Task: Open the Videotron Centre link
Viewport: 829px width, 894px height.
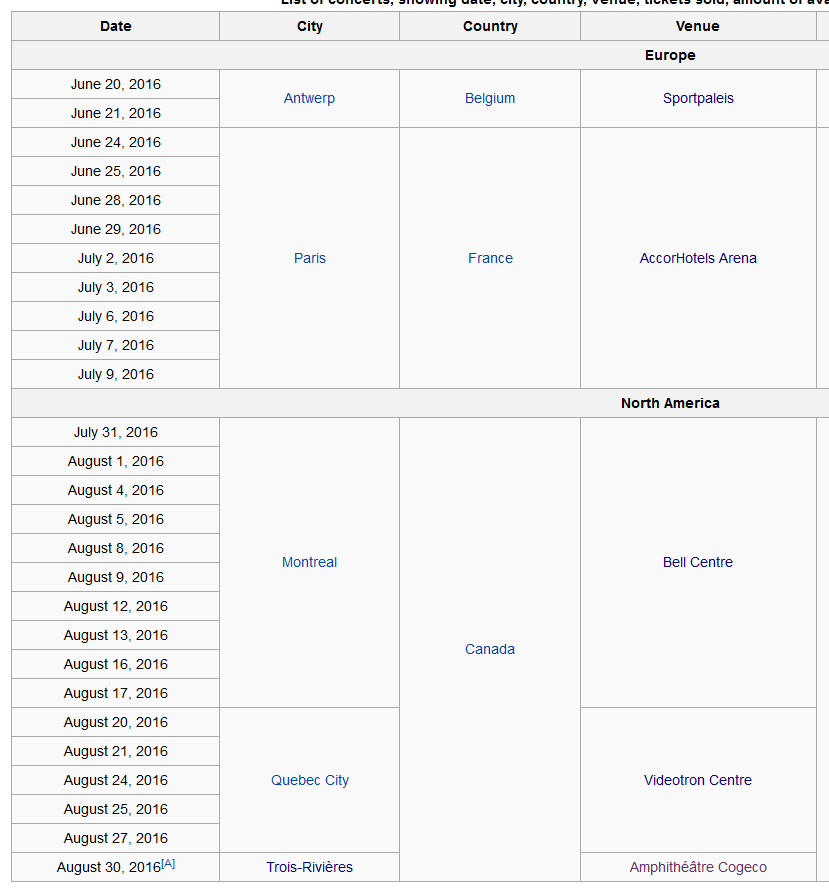Action: pyautogui.click(x=698, y=780)
